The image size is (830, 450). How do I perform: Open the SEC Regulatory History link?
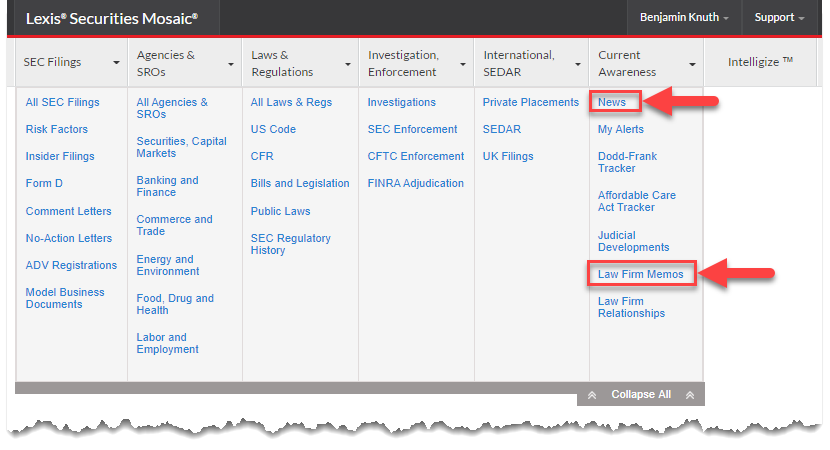point(291,244)
